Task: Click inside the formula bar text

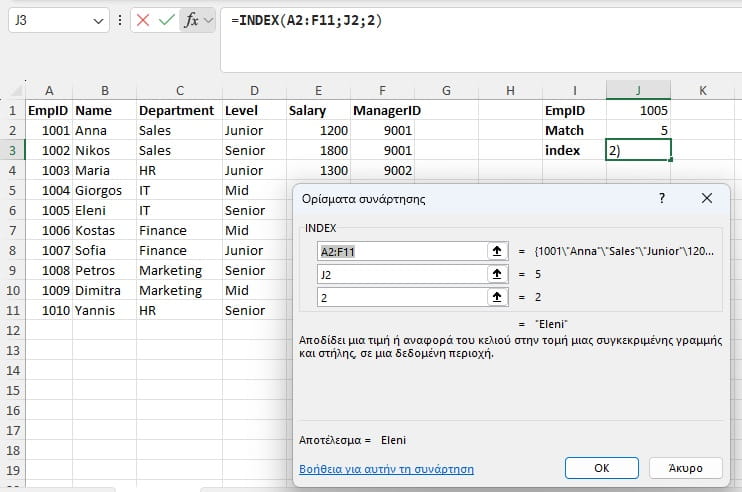Action: point(306,20)
